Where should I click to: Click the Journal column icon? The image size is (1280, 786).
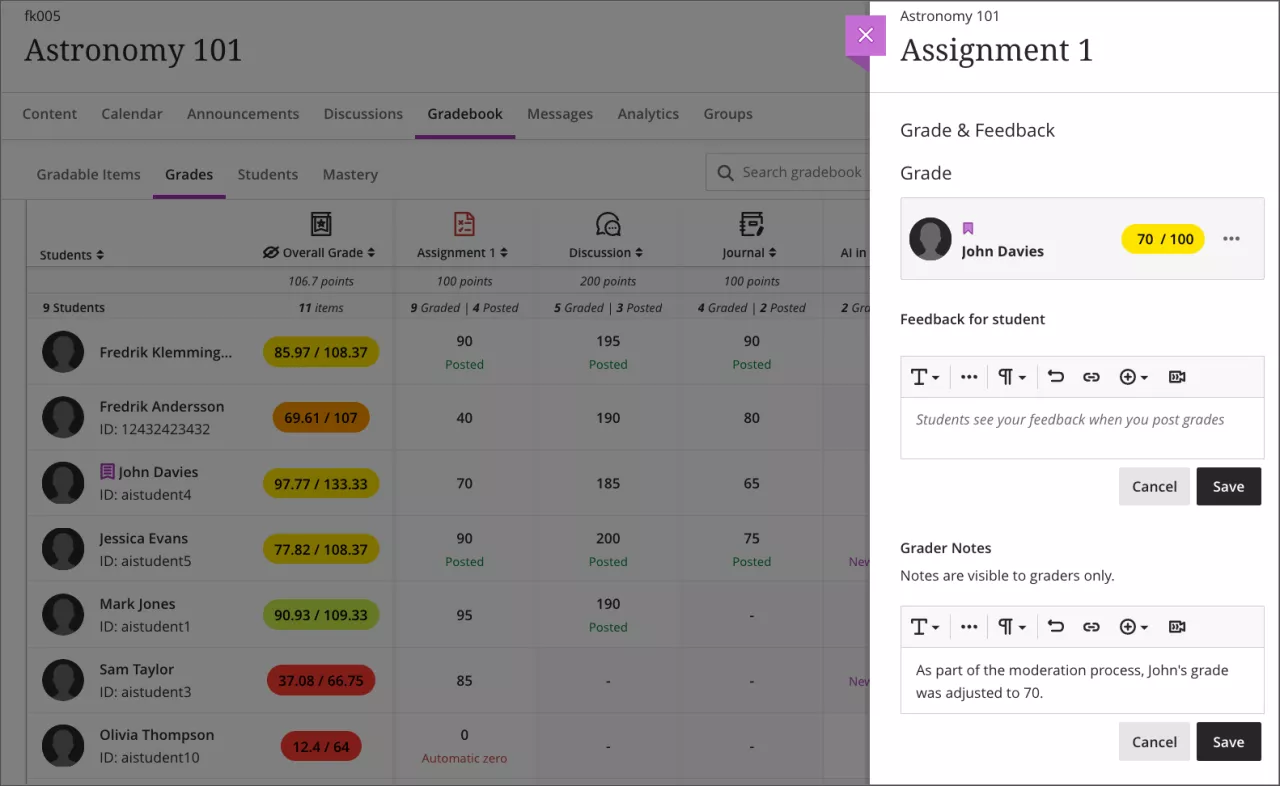[x=751, y=224]
